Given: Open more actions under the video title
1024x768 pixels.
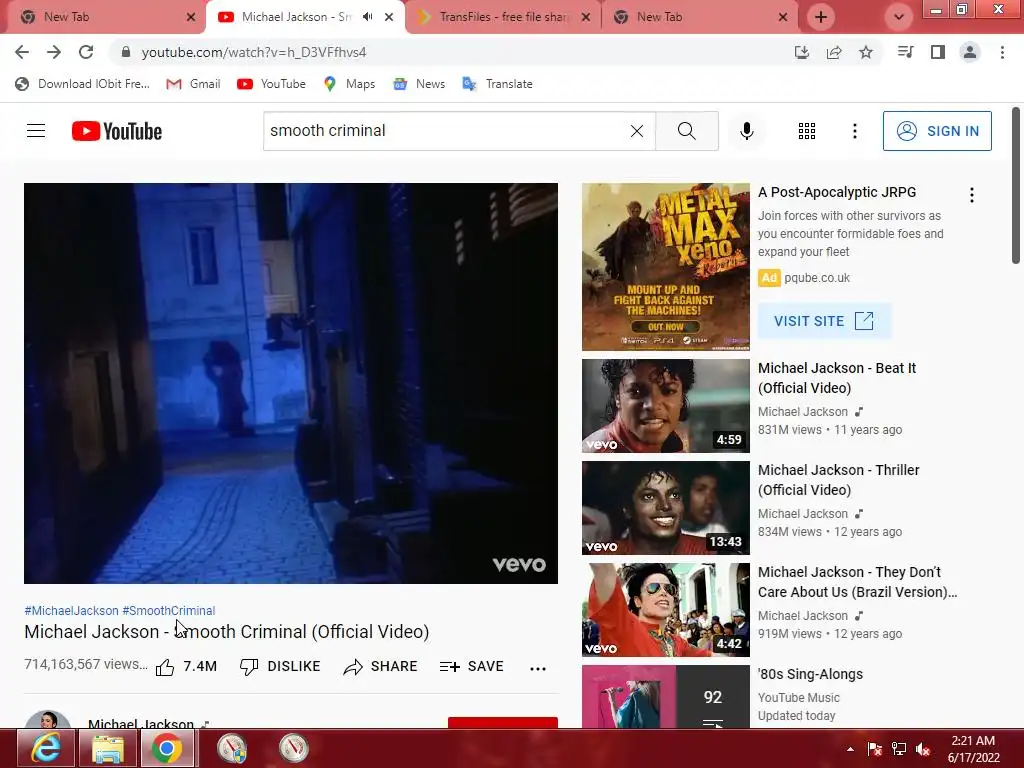Looking at the screenshot, I should [537, 668].
